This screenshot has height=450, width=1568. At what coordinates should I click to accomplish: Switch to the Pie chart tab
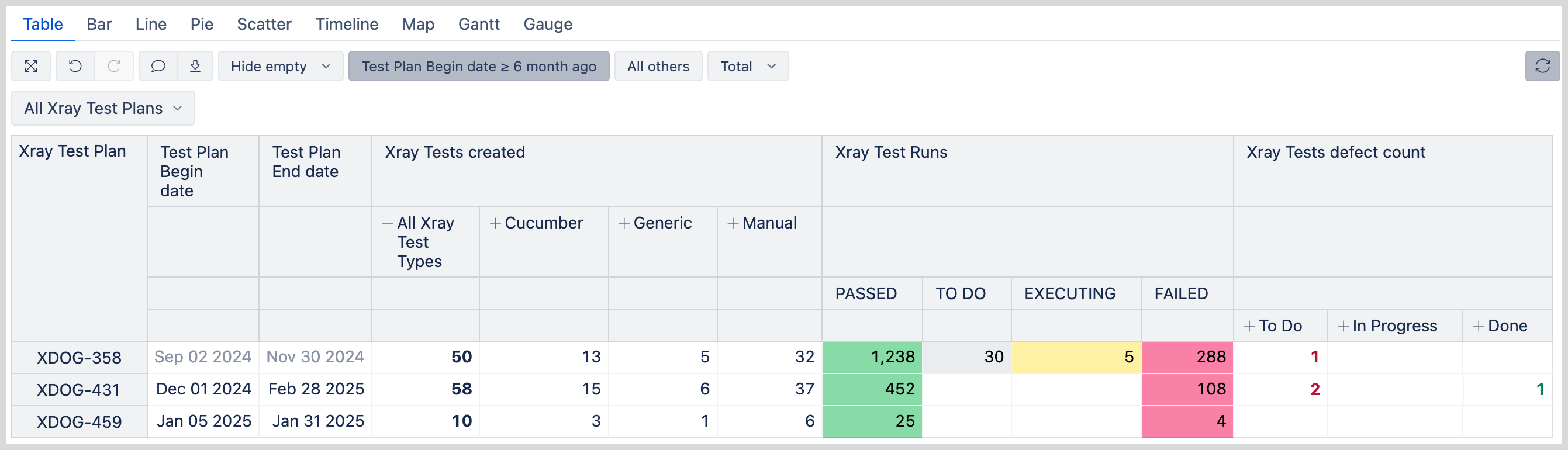coord(202,25)
